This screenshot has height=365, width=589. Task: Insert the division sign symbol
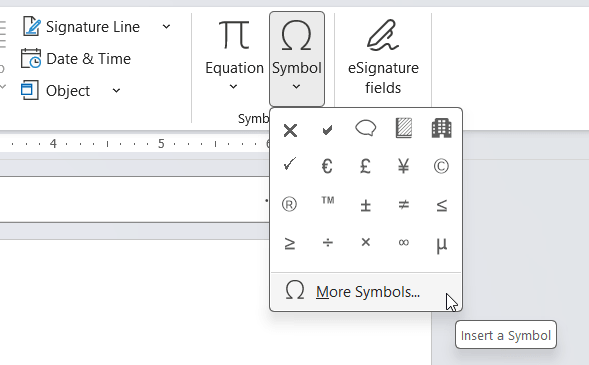[x=328, y=243]
